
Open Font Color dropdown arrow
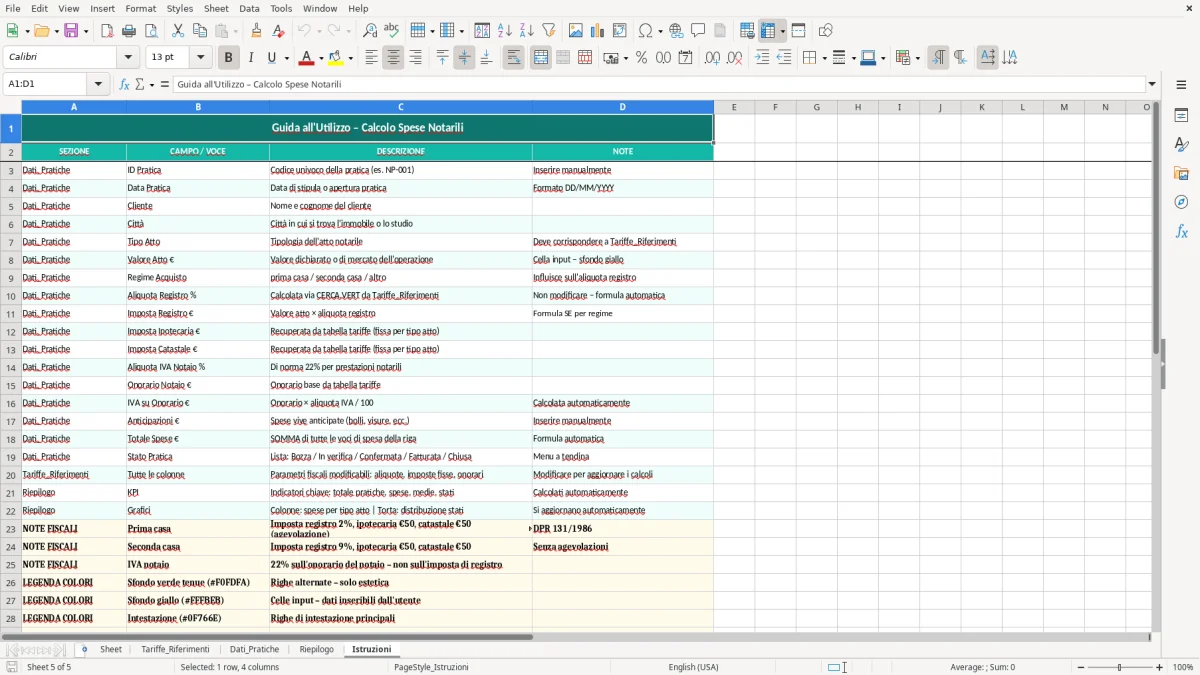click(x=320, y=58)
